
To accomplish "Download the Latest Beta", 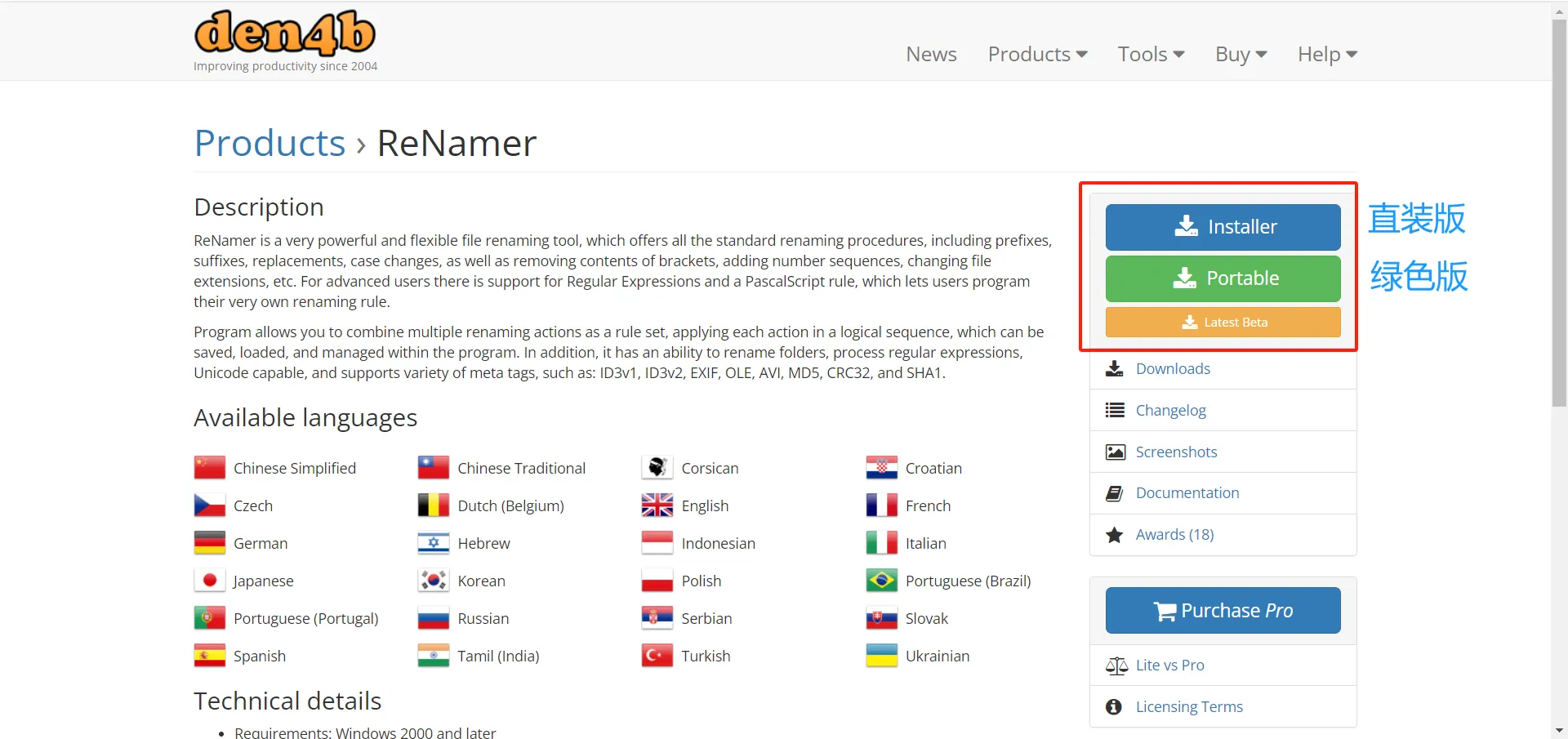I will (1223, 322).
